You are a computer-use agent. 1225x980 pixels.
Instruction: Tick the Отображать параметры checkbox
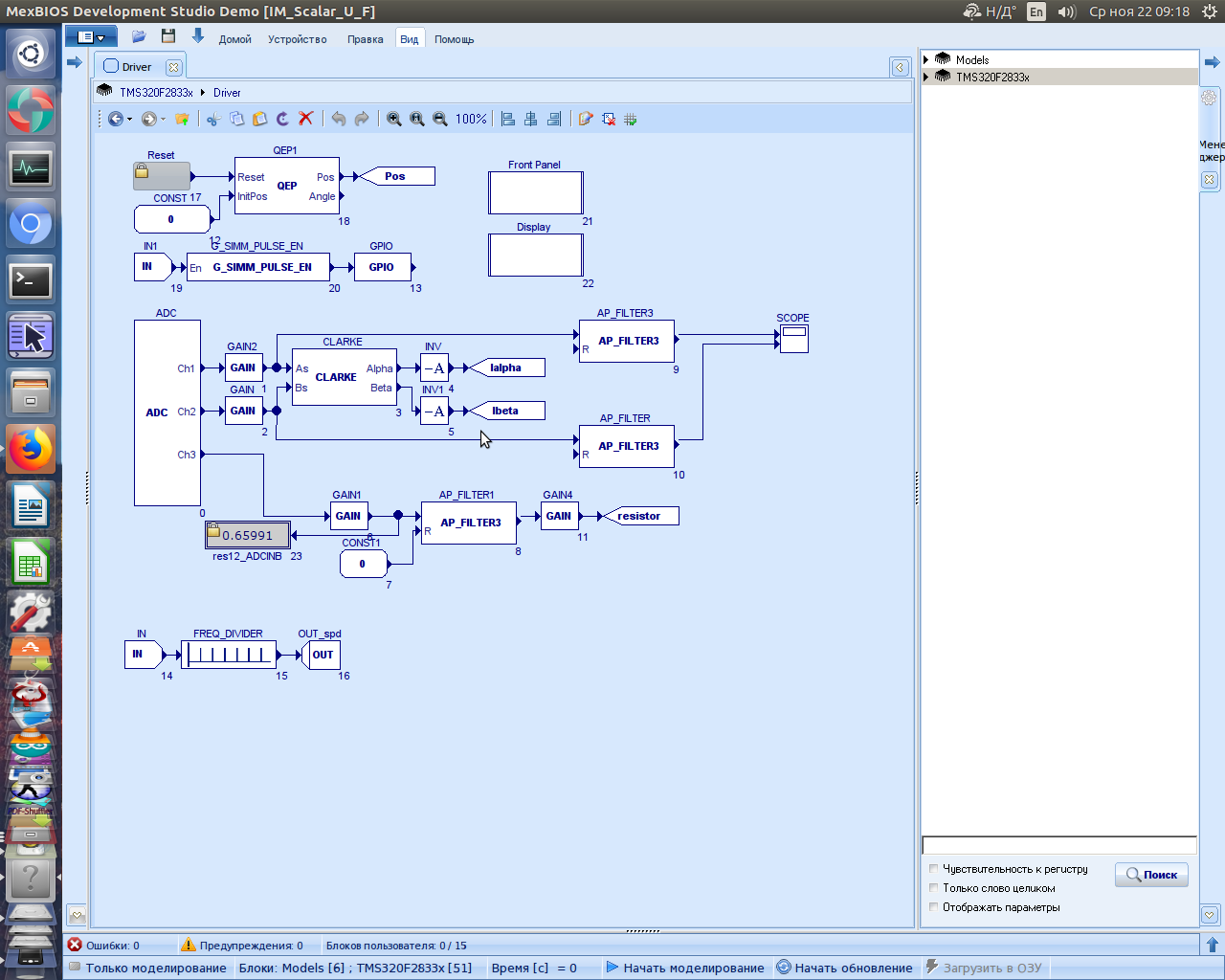[x=934, y=907]
